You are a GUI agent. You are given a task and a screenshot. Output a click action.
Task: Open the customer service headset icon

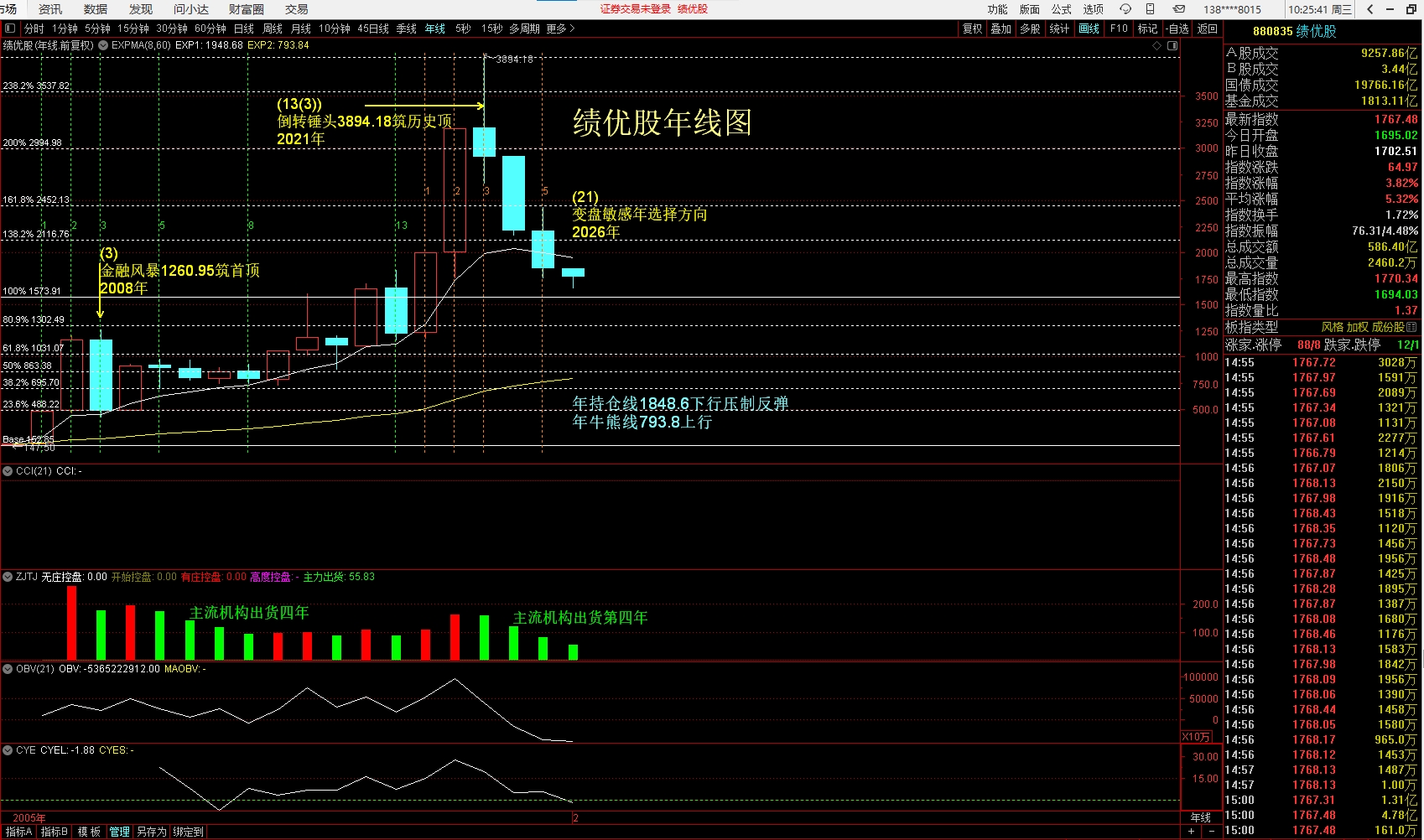coord(1125,9)
